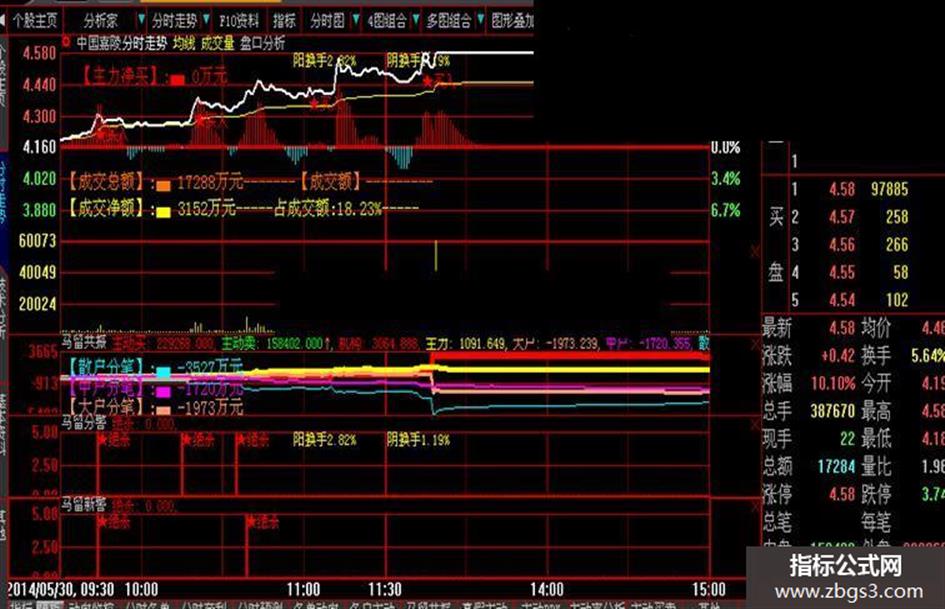Screen dimensions: 945x609
Task: Open dropdown arrow next to 分时走势
Action: (206, 20)
